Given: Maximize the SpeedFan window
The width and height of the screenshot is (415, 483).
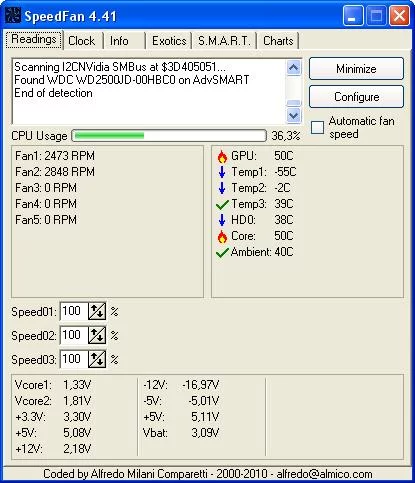Looking at the screenshot, I should [376, 16].
